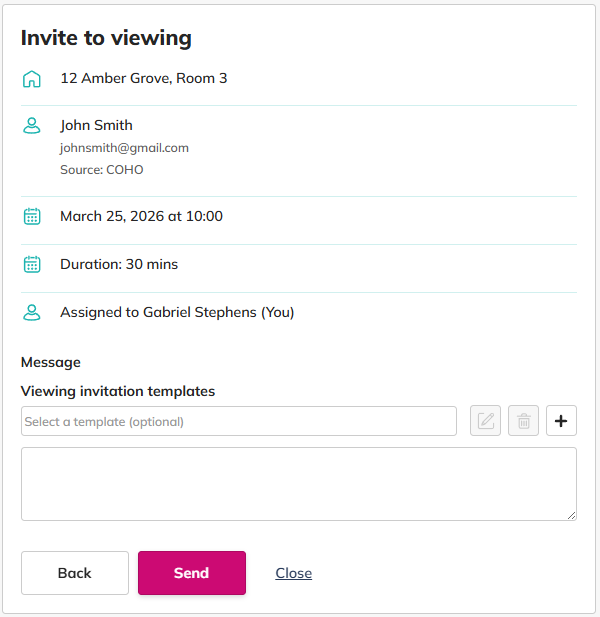
Task: Click inside the message text area
Action: point(298,483)
